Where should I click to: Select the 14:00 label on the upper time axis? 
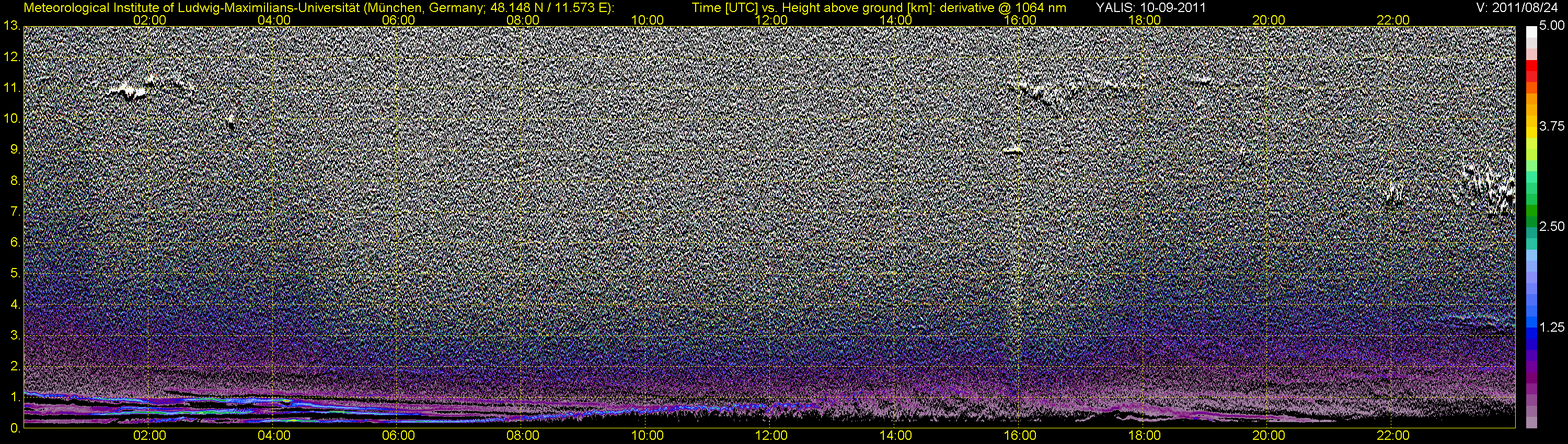[896, 20]
